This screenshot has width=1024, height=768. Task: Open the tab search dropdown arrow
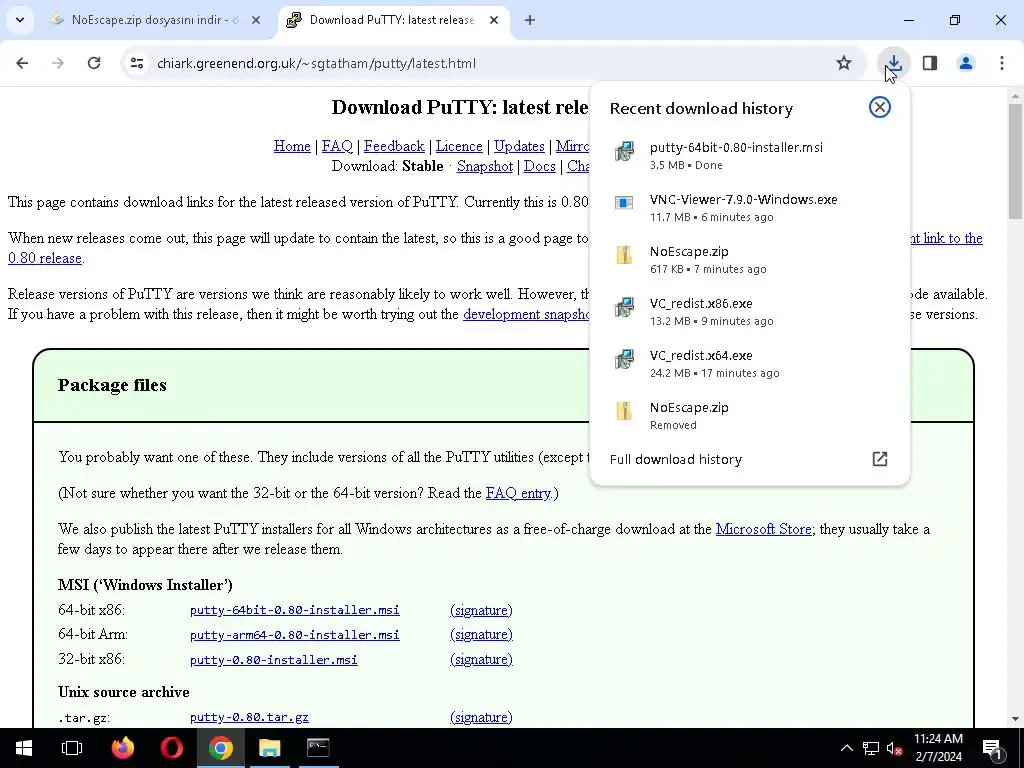coord(20,20)
